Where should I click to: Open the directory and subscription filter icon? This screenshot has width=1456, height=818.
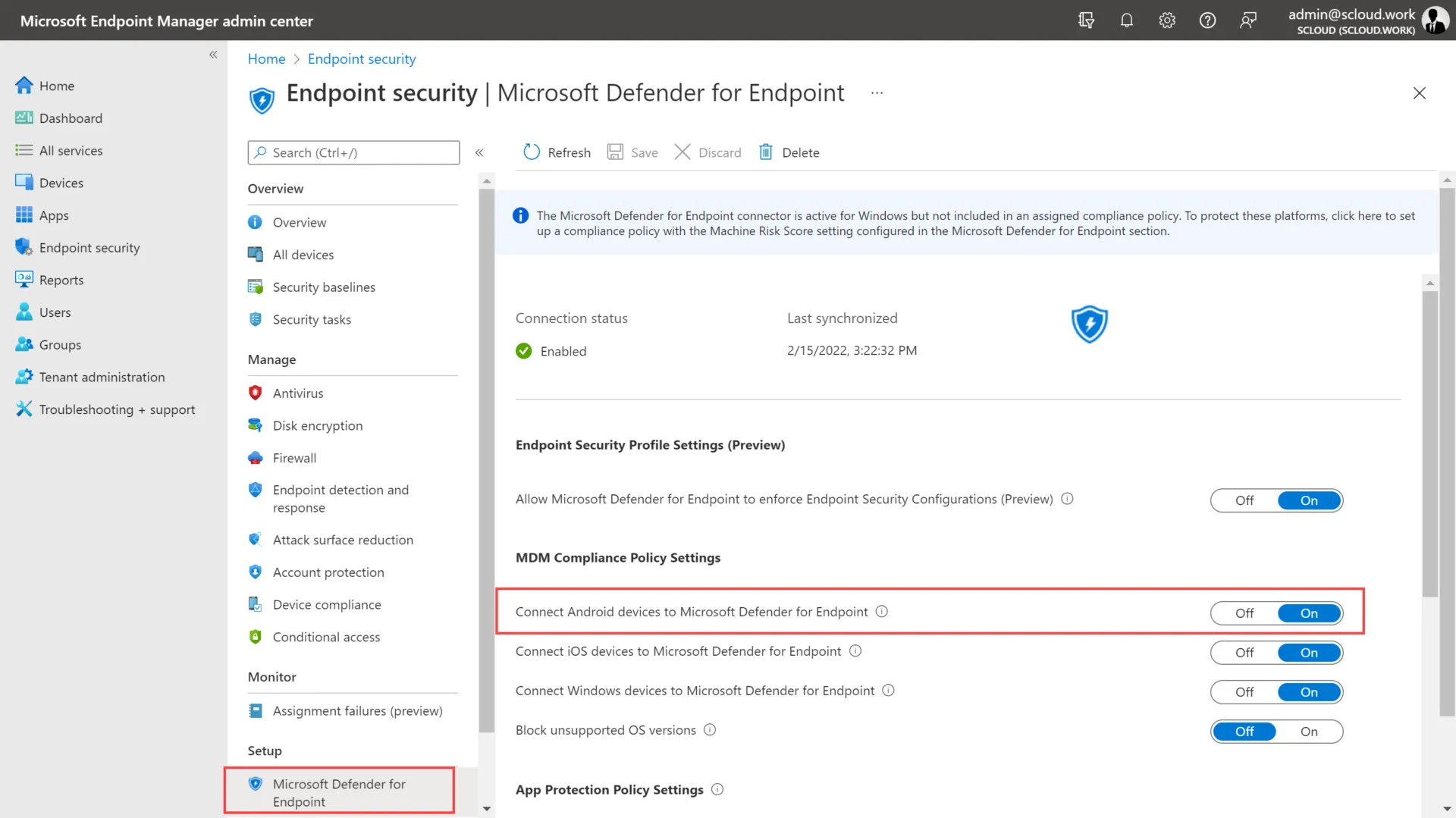(x=1086, y=20)
